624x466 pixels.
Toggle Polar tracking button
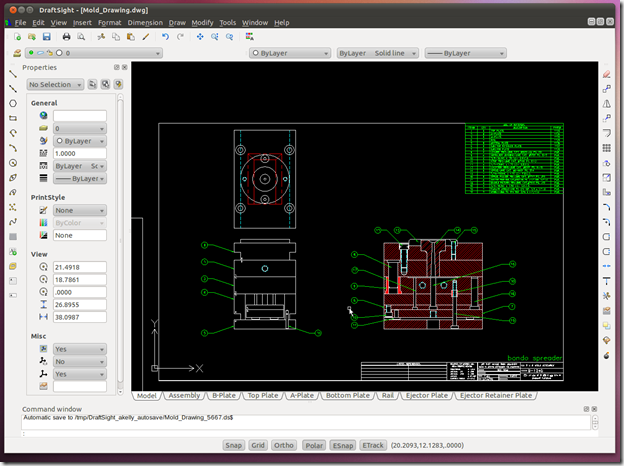(x=314, y=445)
